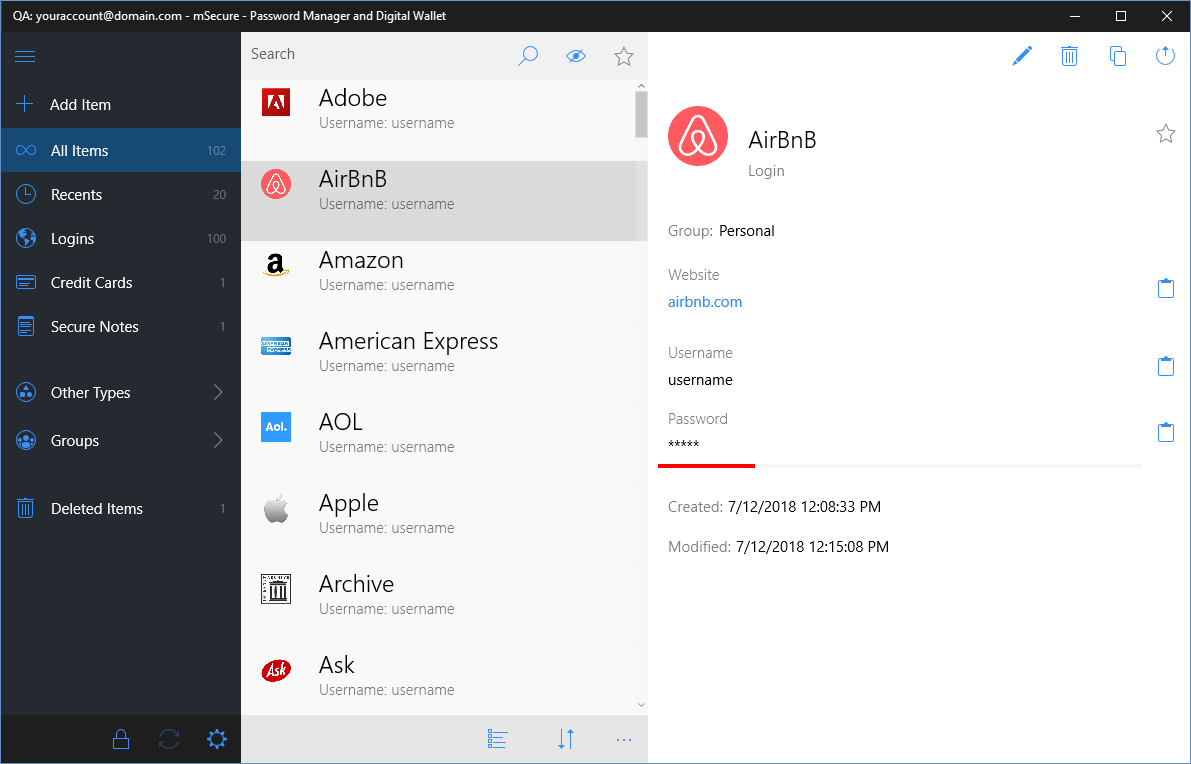Click the masked password value

684,445
